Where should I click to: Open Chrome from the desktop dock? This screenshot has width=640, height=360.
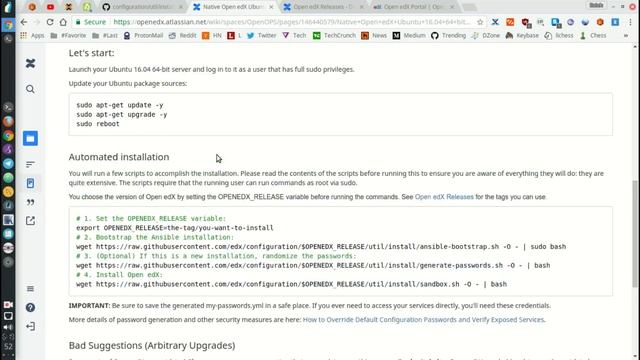tap(8, 136)
